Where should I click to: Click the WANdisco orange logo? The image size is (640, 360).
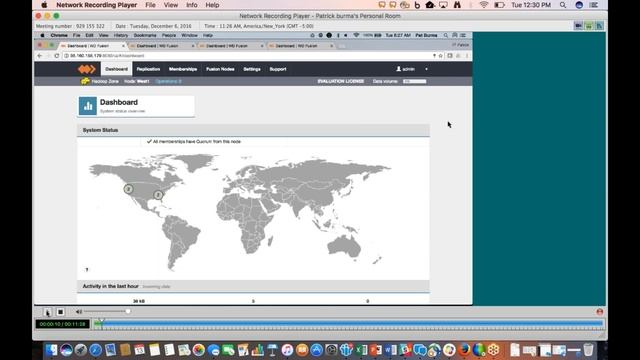click(86, 69)
